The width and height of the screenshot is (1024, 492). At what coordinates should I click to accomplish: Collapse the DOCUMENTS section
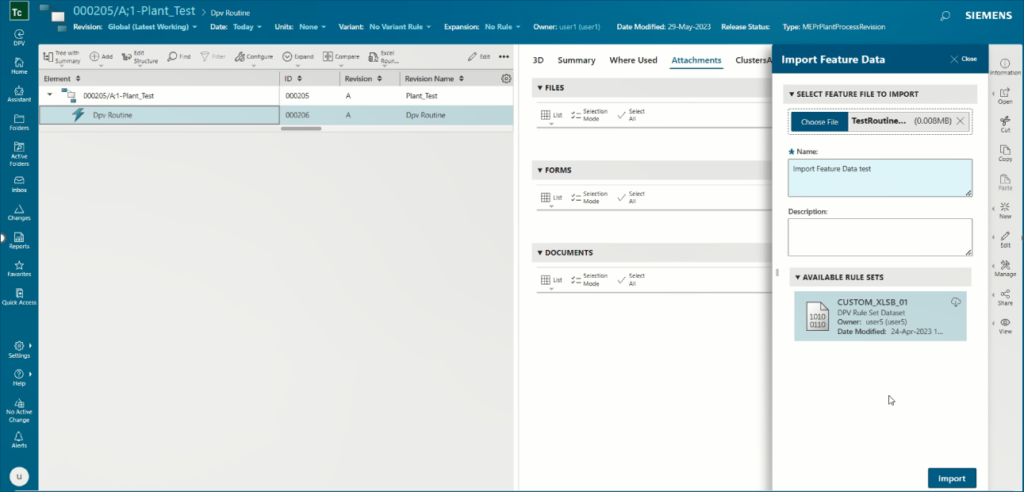pos(540,252)
